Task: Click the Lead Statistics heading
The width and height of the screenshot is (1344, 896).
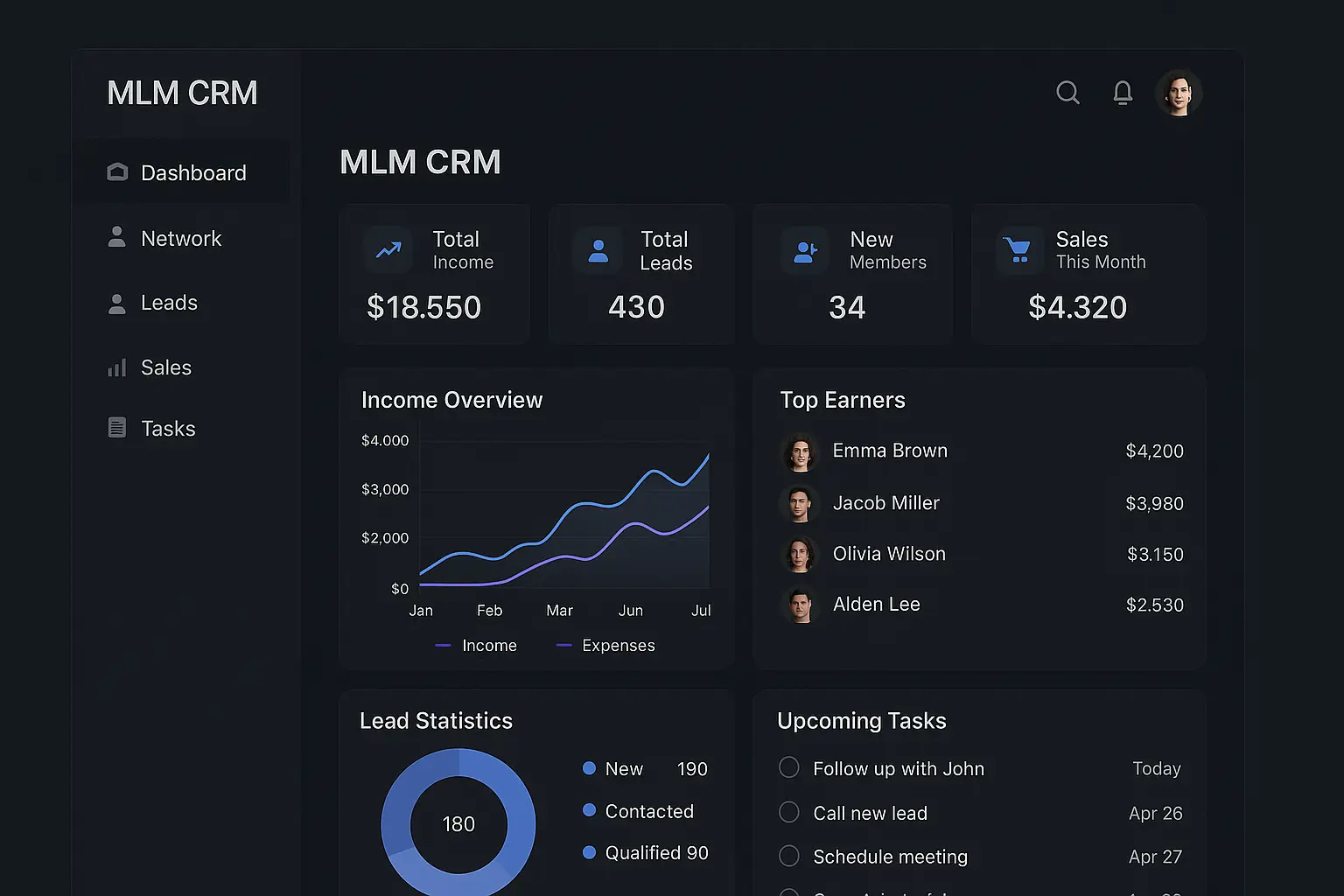Action: click(436, 721)
